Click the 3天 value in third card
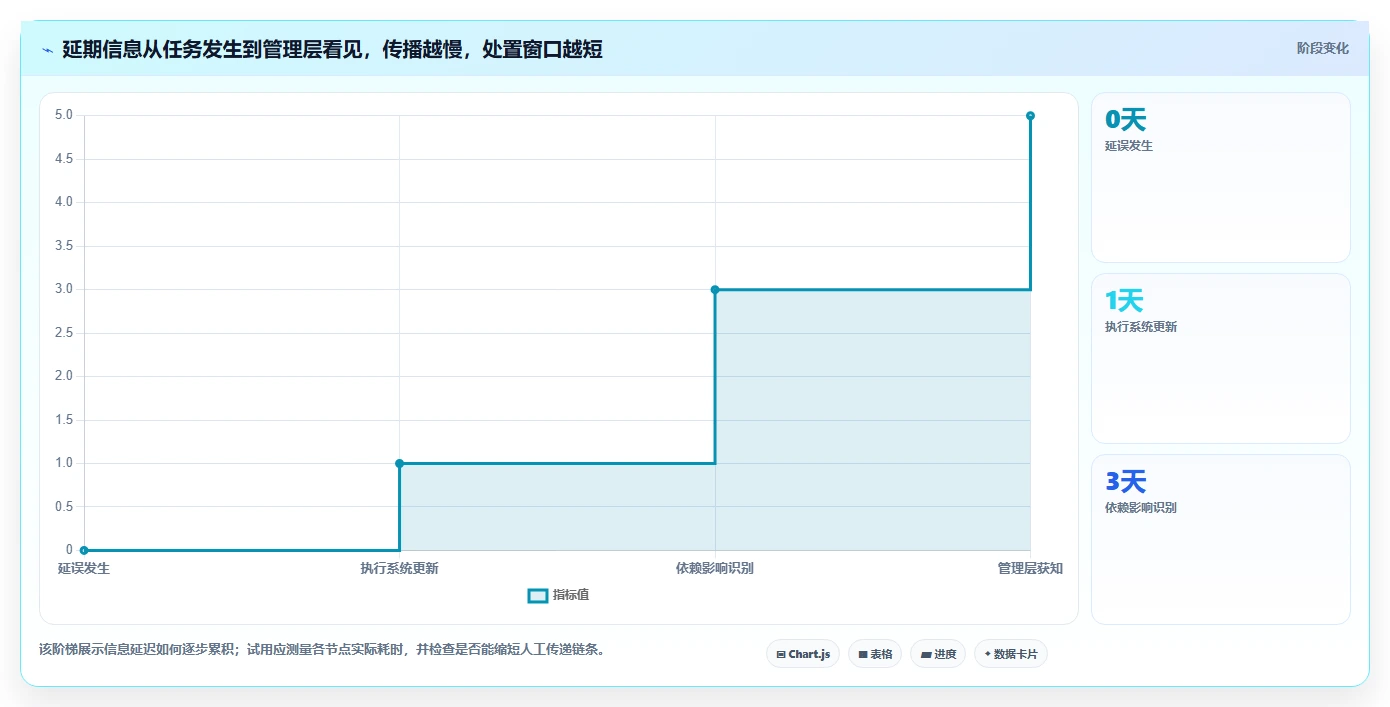This screenshot has width=1390, height=707. tap(1125, 482)
